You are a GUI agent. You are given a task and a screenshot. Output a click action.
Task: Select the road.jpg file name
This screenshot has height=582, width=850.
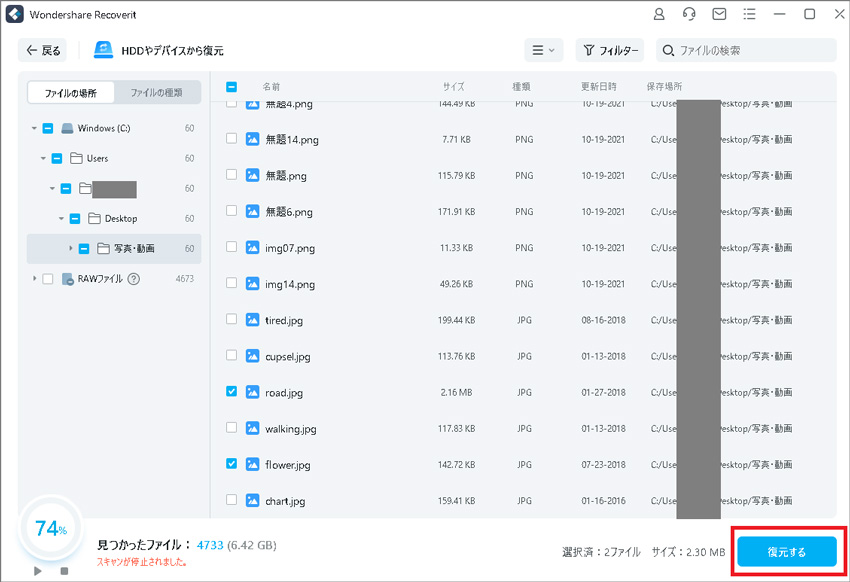[284, 393]
